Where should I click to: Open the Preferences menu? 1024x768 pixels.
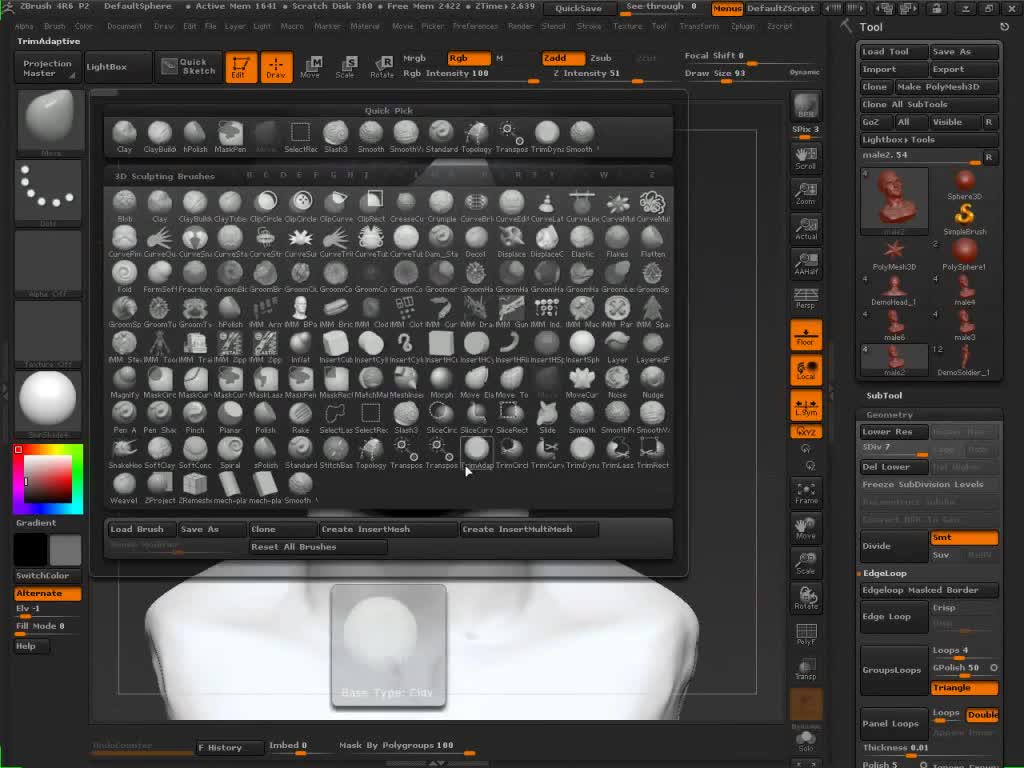(x=475, y=26)
